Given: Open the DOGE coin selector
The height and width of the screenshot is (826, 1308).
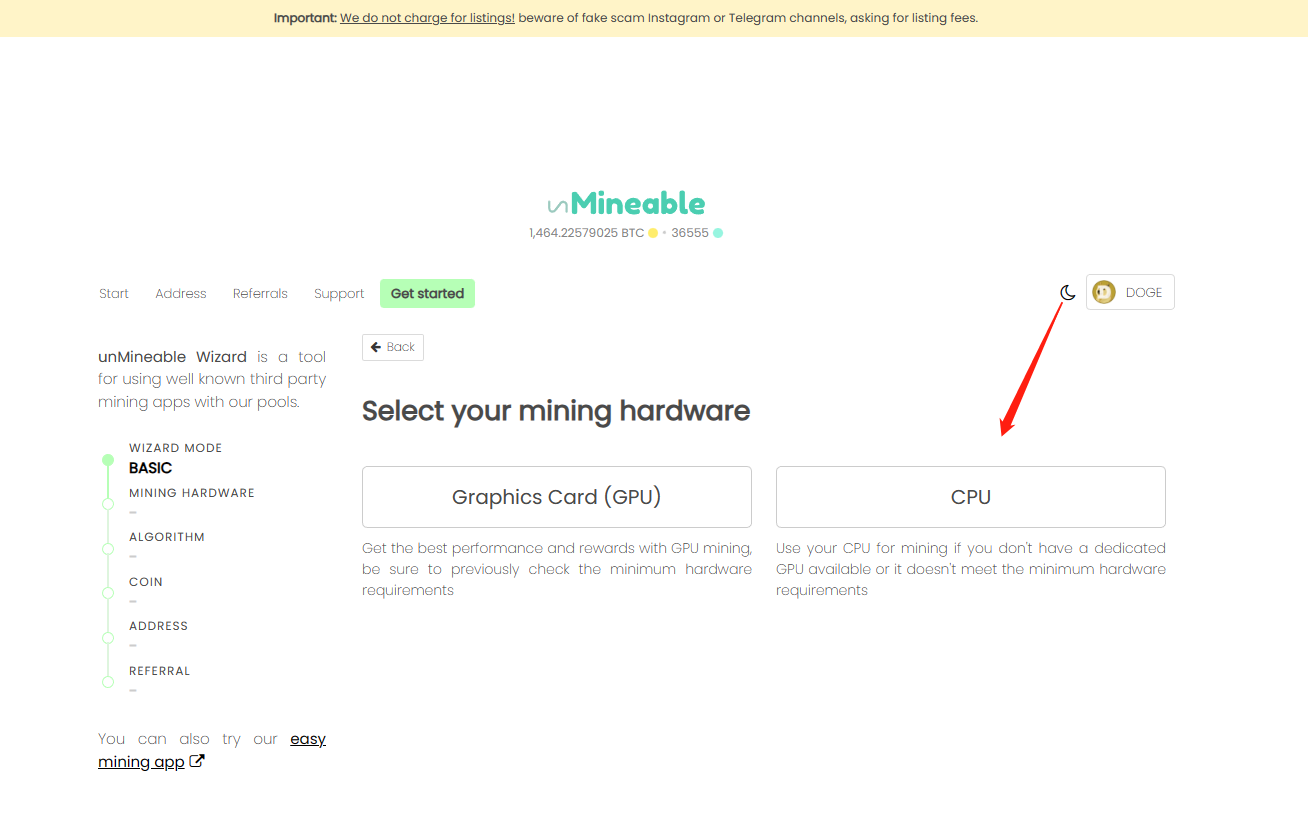Looking at the screenshot, I should click(x=1130, y=293).
